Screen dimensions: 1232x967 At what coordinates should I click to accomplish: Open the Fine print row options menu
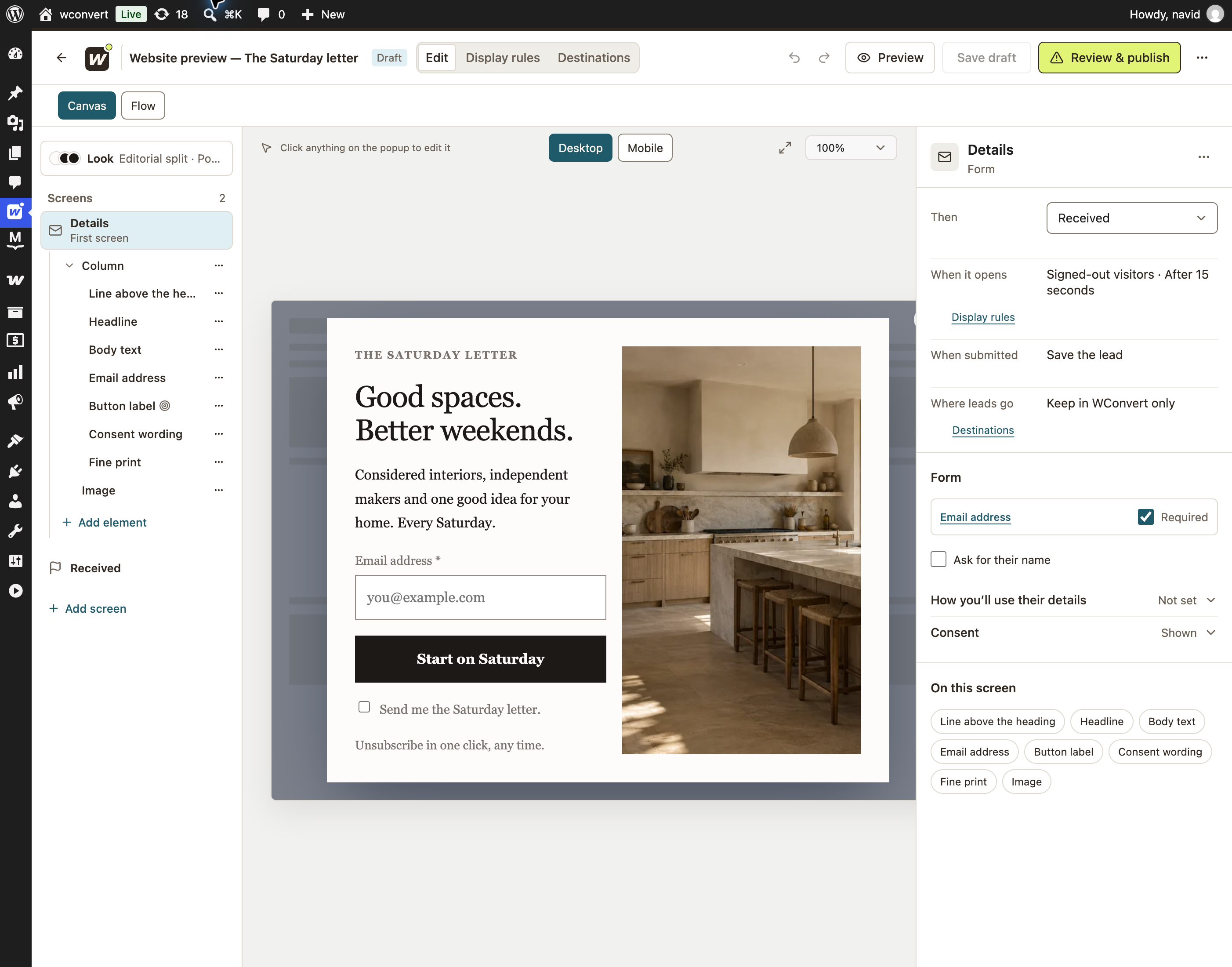pyautogui.click(x=218, y=462)
